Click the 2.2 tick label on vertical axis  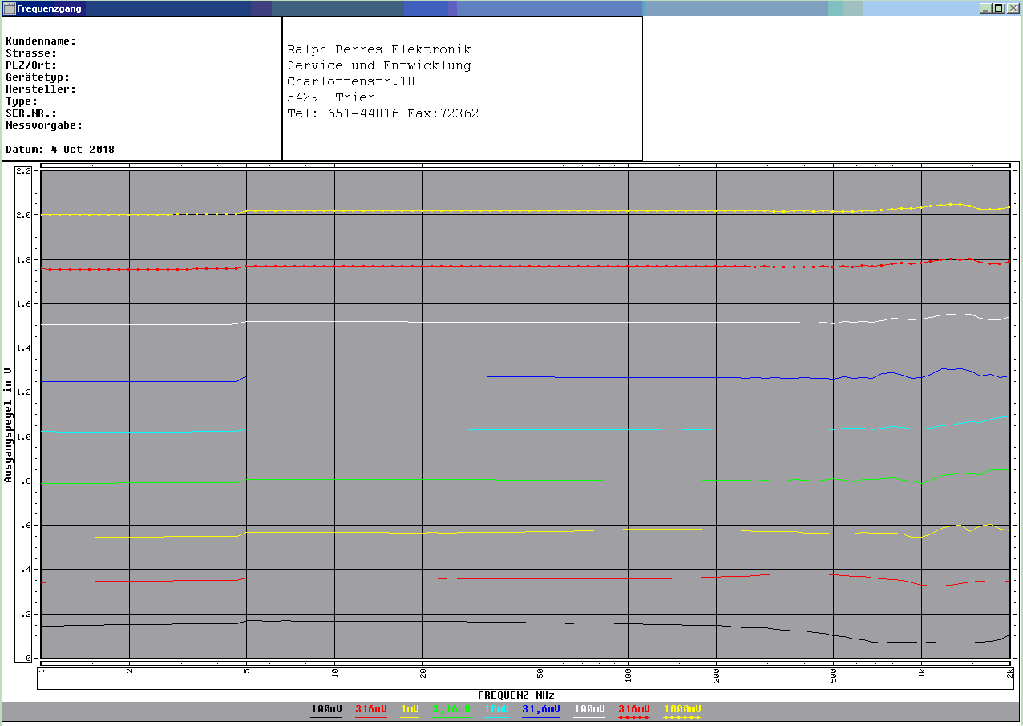(23, 171)
